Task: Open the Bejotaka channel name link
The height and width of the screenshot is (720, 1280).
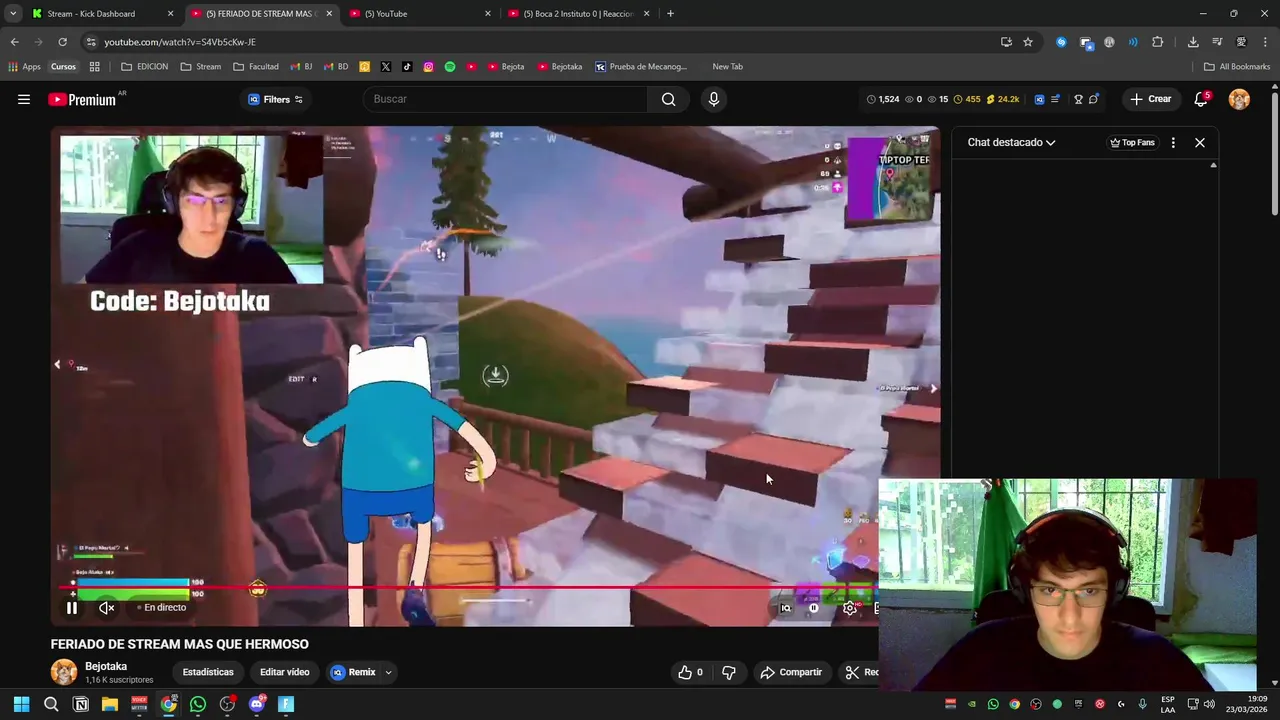Action: (x=106, y=666)
